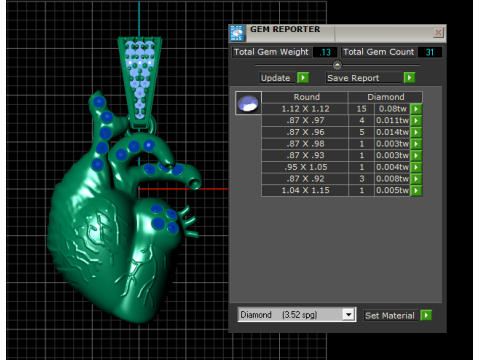The height and width of the screenshot is (360, 480).
Task: Click green arrow for .87 X .96 row
Action: (x=416, y=132)
